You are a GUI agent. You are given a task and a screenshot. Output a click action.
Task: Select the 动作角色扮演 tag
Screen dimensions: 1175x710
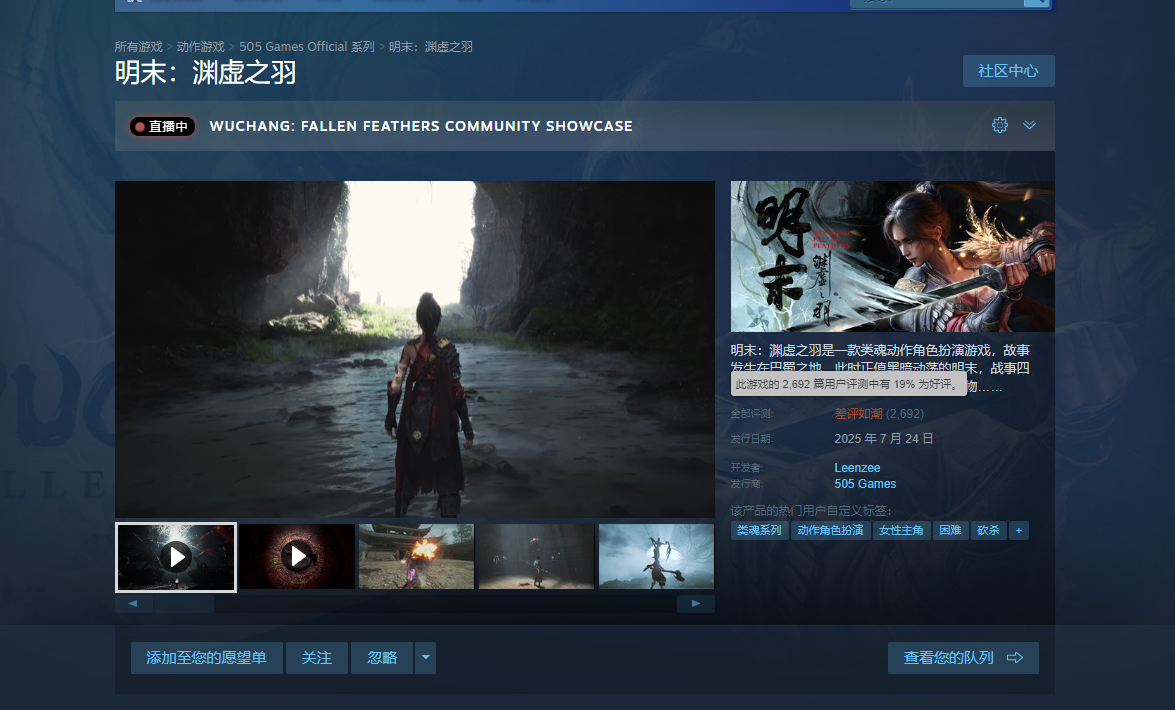[830, 531]
